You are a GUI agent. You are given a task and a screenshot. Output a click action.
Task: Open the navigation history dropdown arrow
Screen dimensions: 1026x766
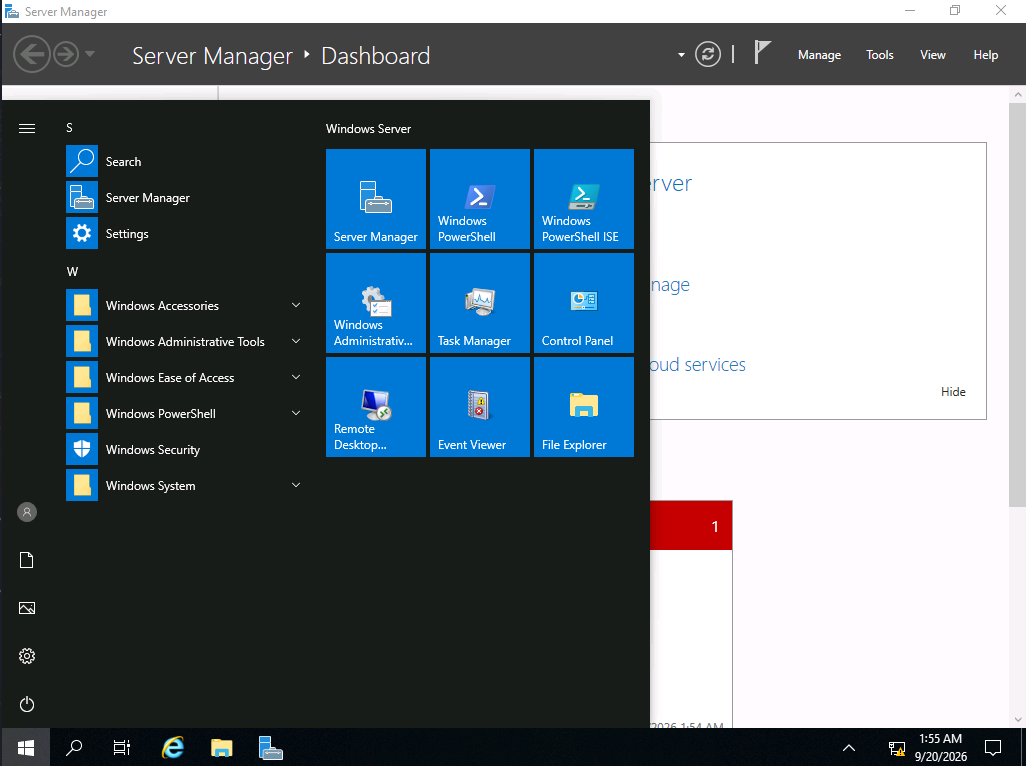pyautogui.click(x=90, y=54)
